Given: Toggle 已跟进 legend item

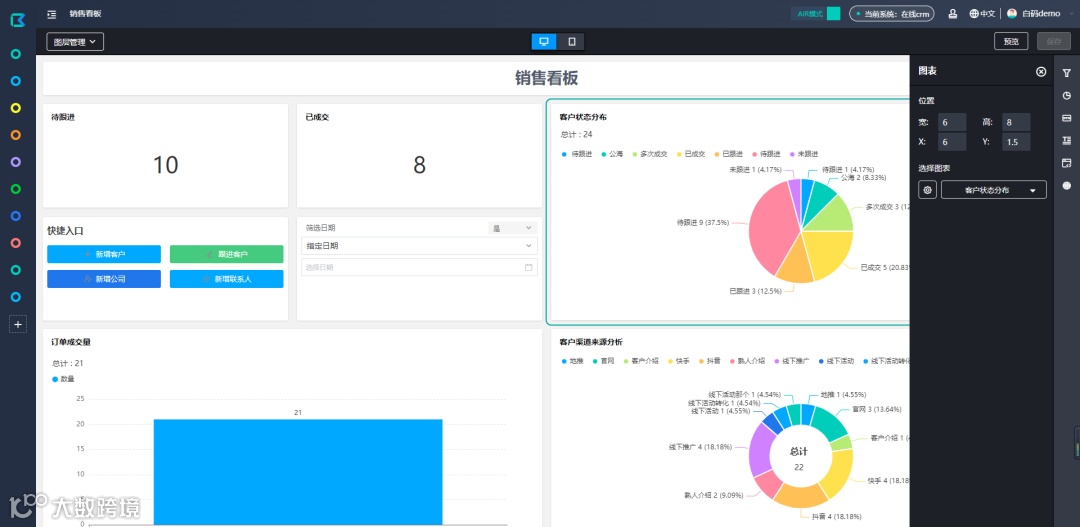Looking at the screenshot, I should pyautogui.click(x=728, y=154).
